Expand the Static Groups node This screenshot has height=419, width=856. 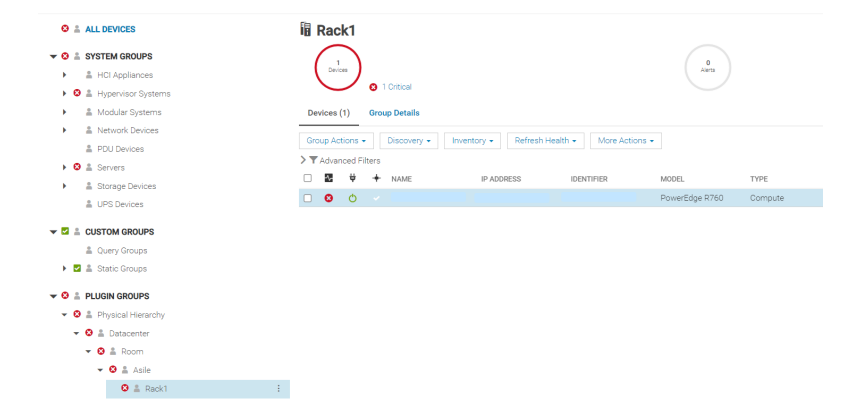point(64,268)
